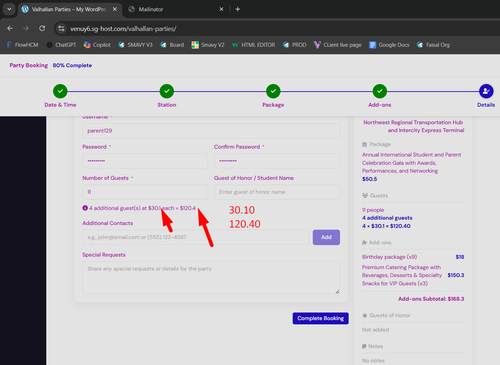
Task: Click the 4 additional guests summary text
Action: point(387,218)
